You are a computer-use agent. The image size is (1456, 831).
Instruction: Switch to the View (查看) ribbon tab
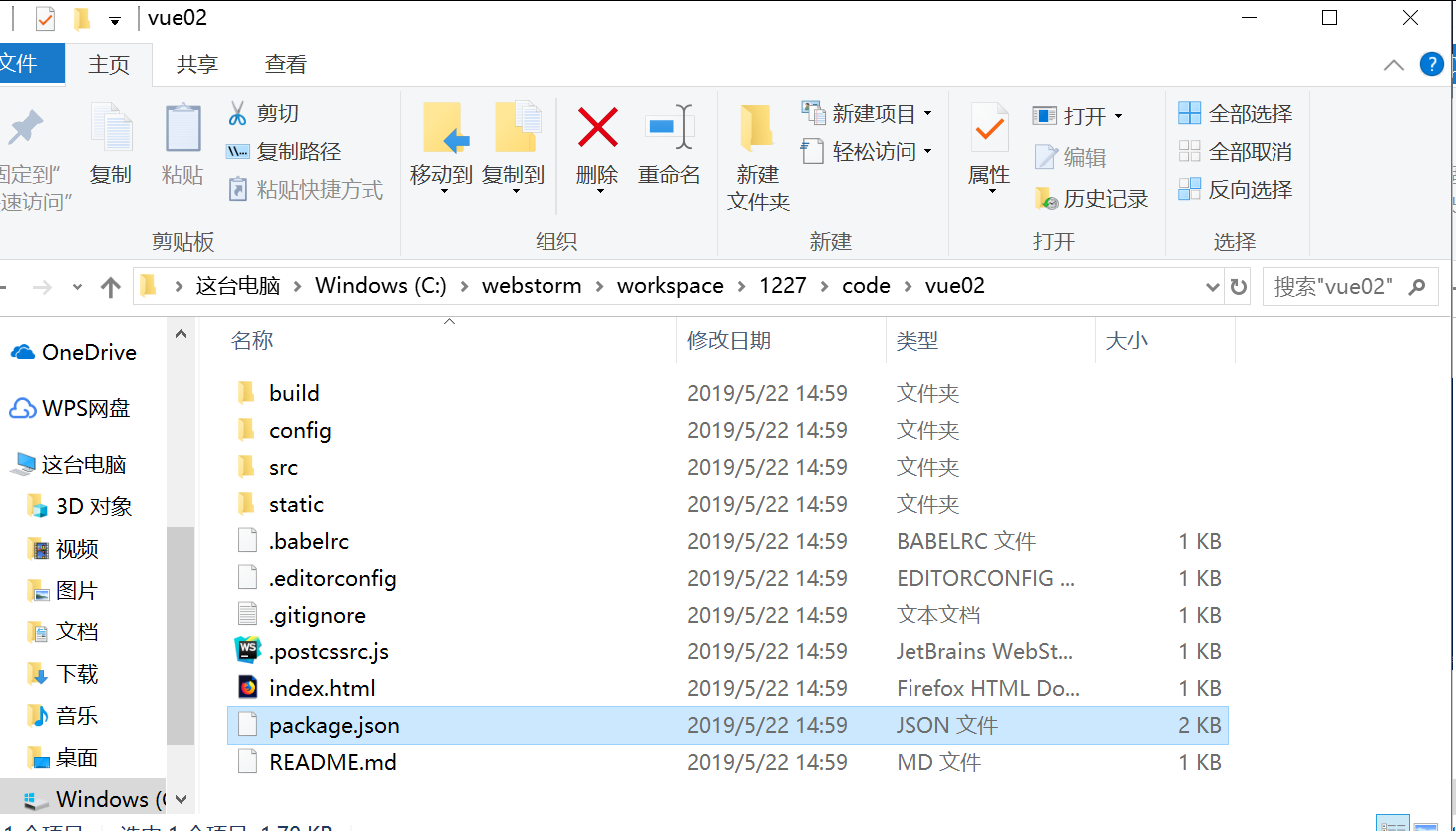coord(285,63)
